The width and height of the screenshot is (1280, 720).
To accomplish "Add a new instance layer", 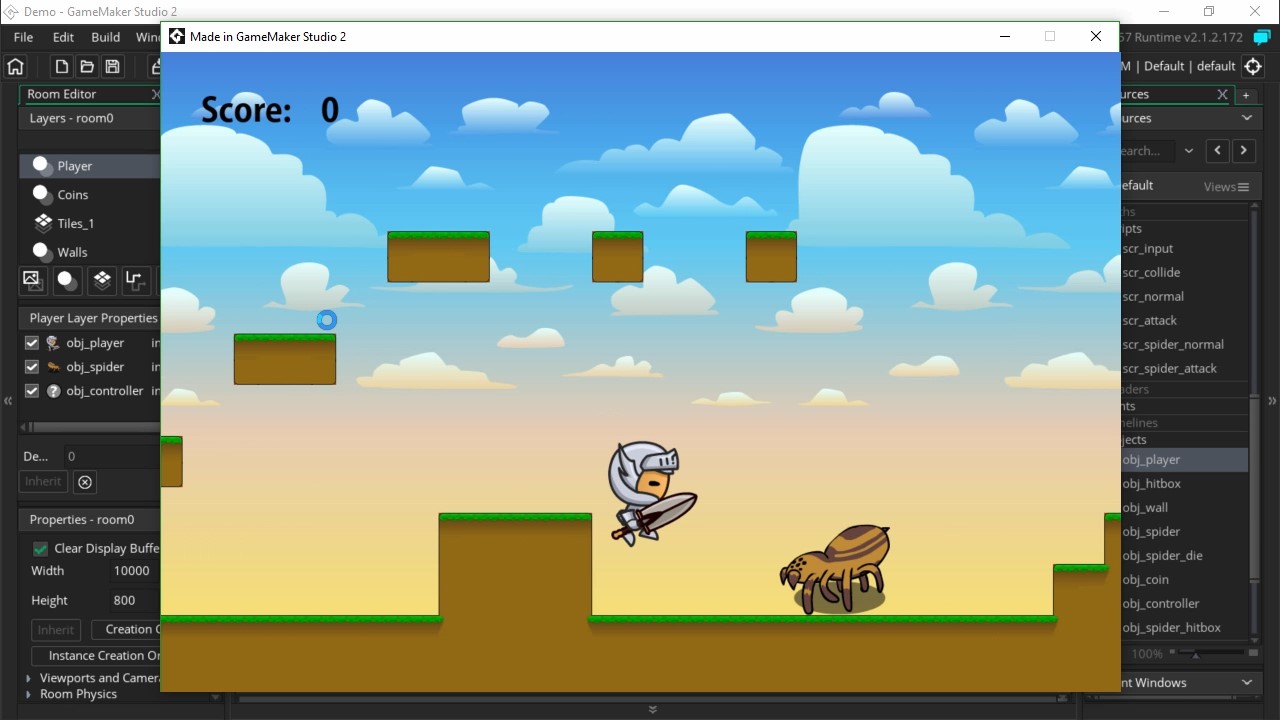I will (66, 281).
